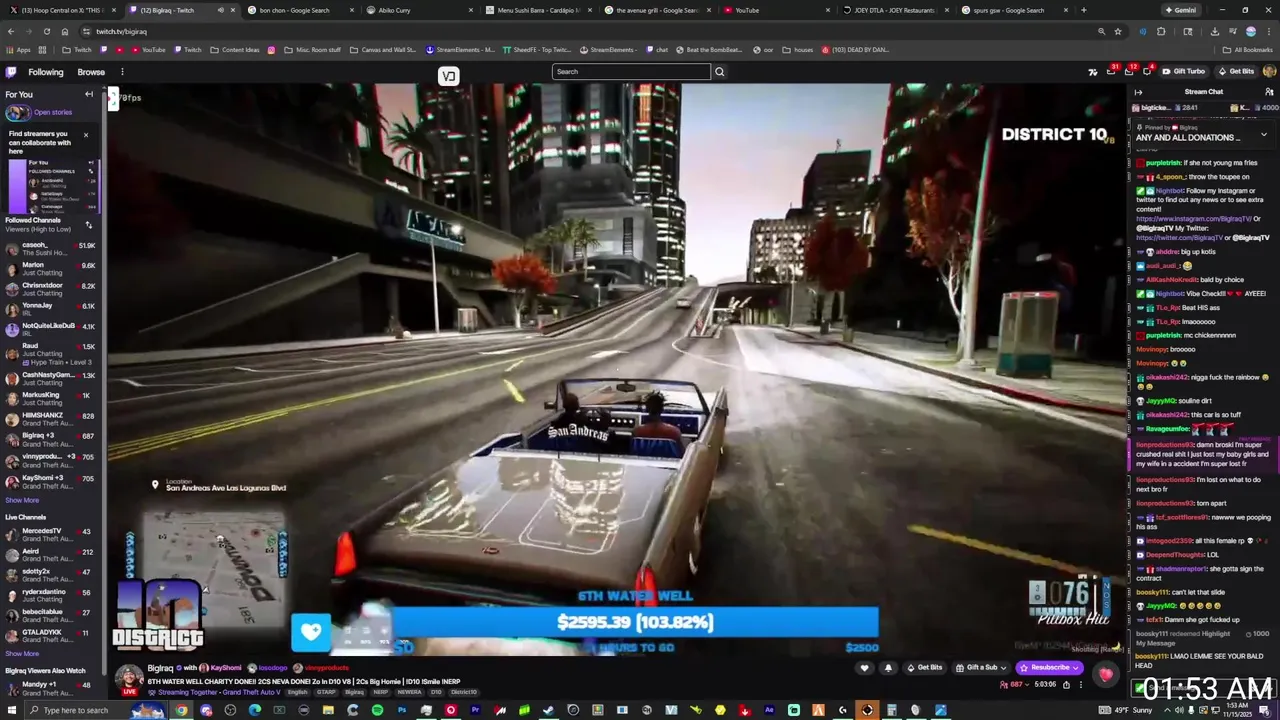Image resolution: width=1280 pixels, height=720 pixels.
Task: Open a new browser tab
Action: coord(1084,10)
